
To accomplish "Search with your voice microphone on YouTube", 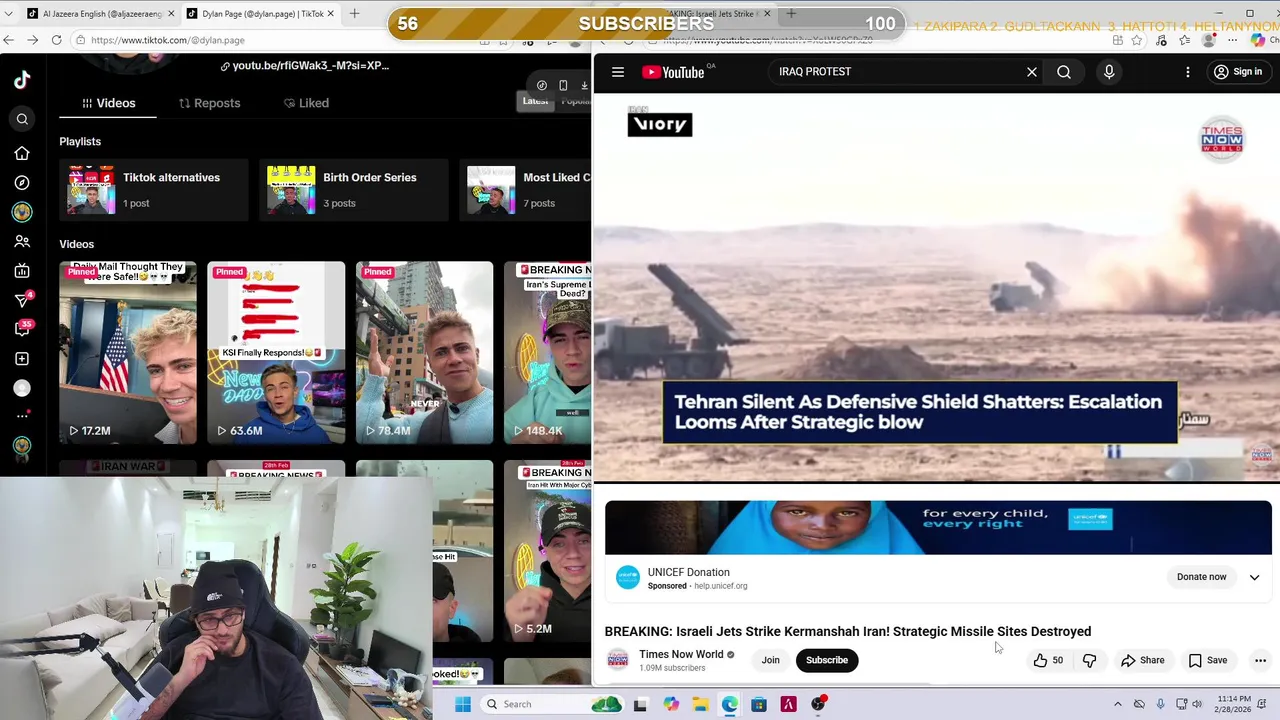I will [x=1109, y=72].
